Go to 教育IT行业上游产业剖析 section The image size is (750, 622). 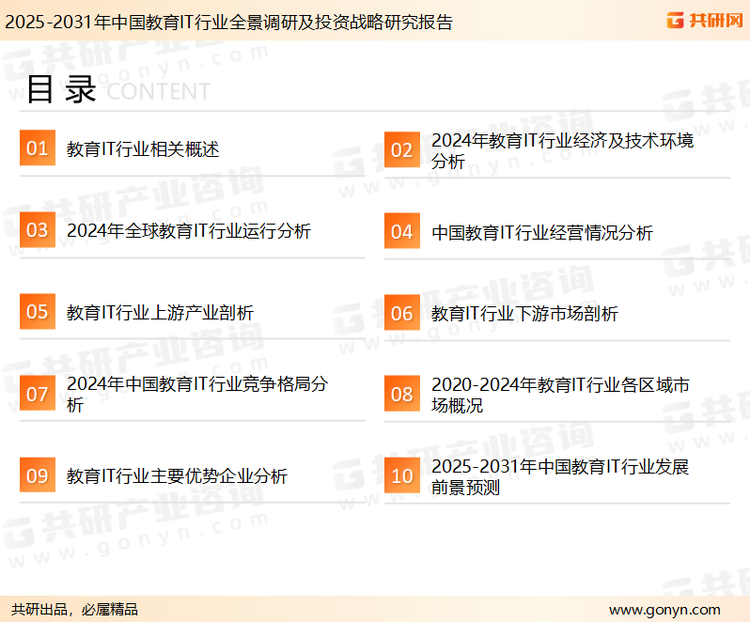(160, 313)
